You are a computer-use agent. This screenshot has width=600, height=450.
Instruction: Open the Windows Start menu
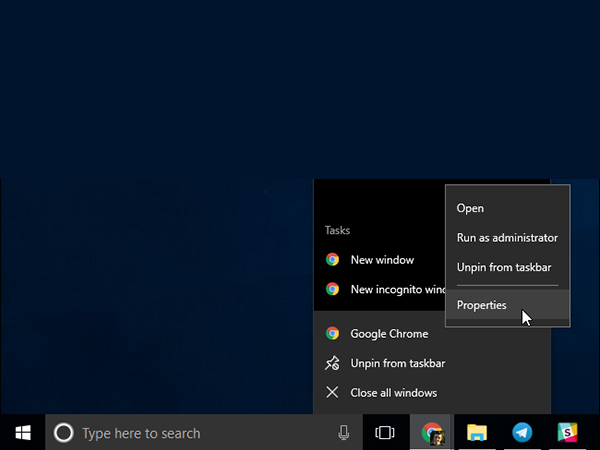tap(22, 432)
